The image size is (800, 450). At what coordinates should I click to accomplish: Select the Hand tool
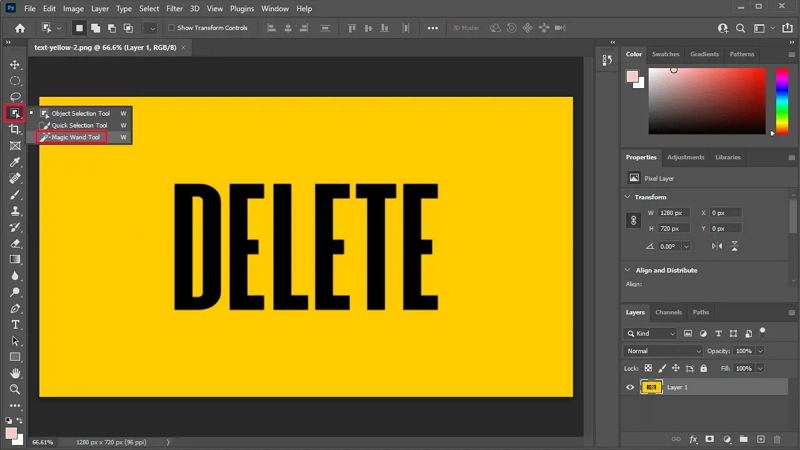(15, 373)
